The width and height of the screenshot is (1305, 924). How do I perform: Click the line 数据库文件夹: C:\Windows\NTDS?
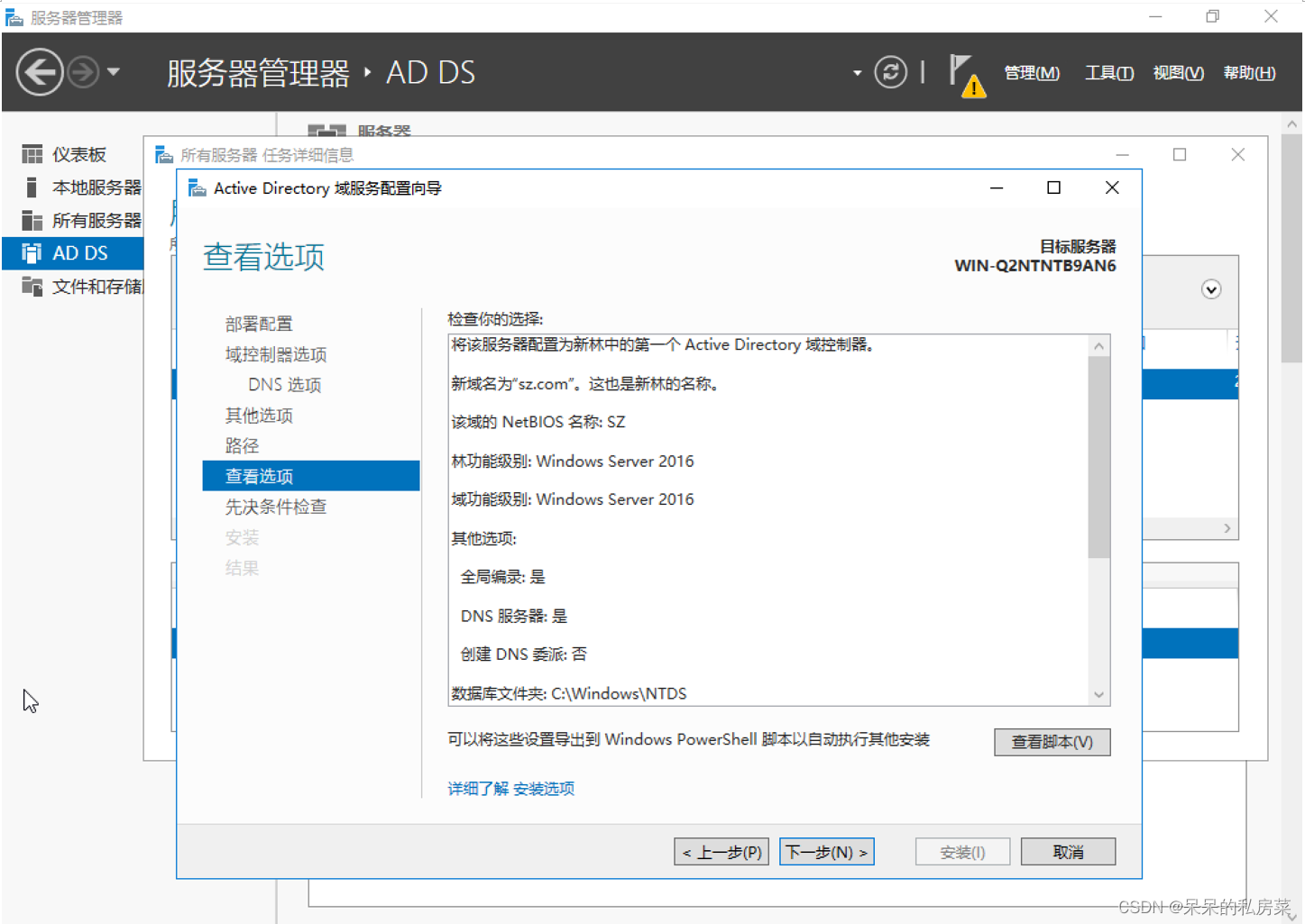569,694
